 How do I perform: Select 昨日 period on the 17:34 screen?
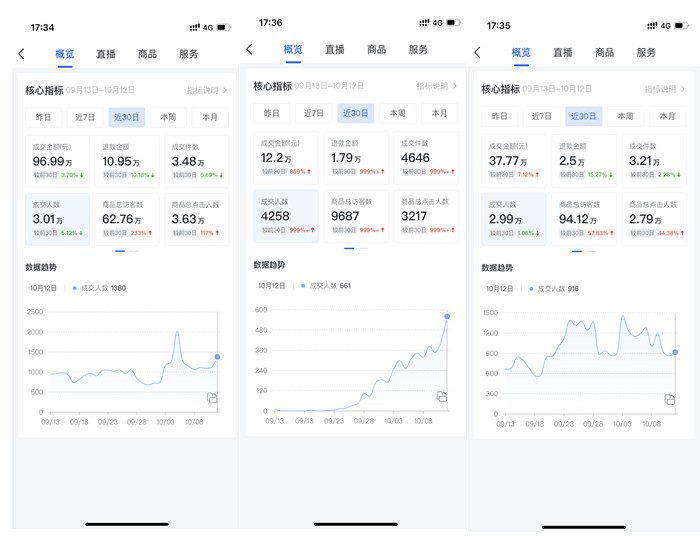pos(43,117)
